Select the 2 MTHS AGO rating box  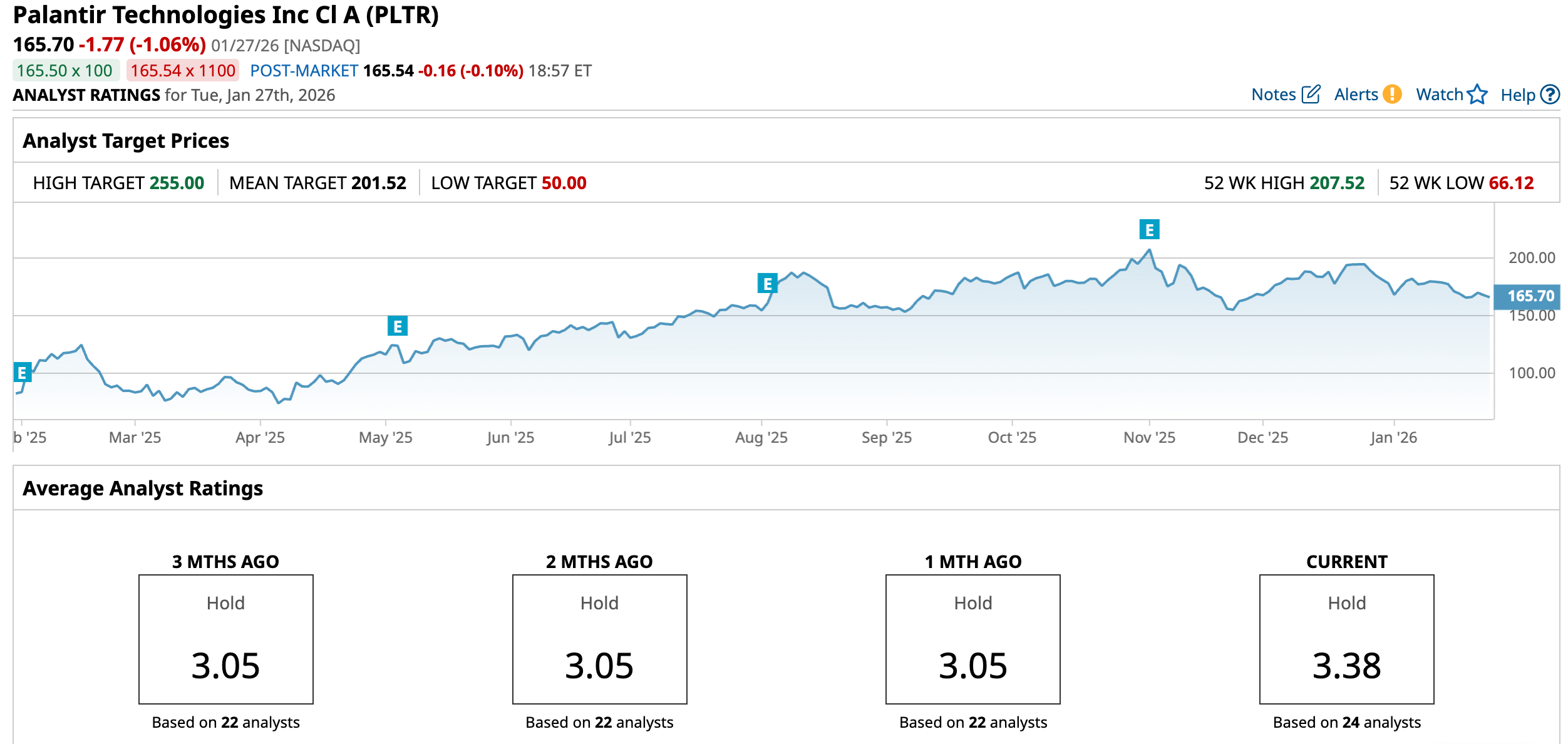tap(599, 639)
